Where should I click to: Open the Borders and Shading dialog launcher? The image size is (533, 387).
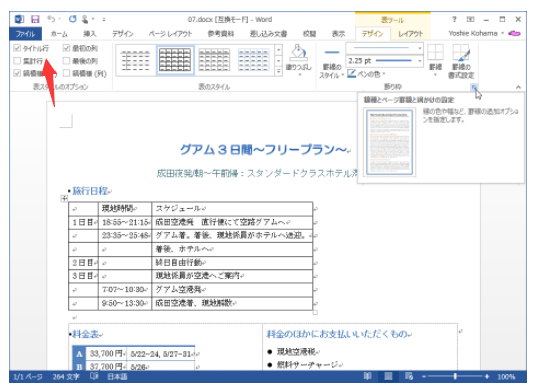click(474, 87)
